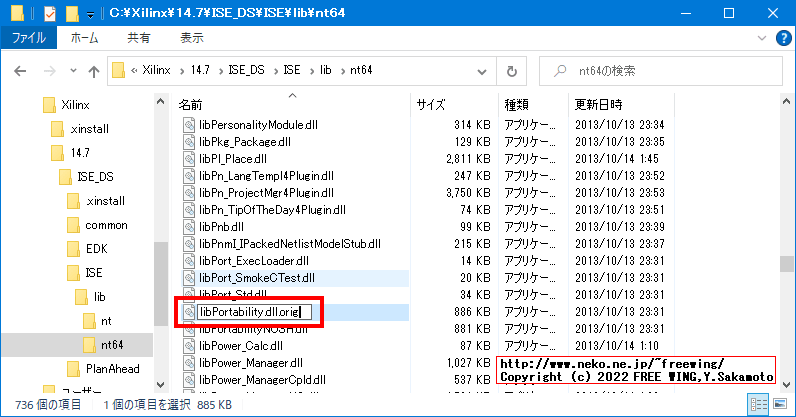This screenshot has height=417, width=796.
Task: Navigate to Xilinx in the breadcrumb
Action: (156, 70)
